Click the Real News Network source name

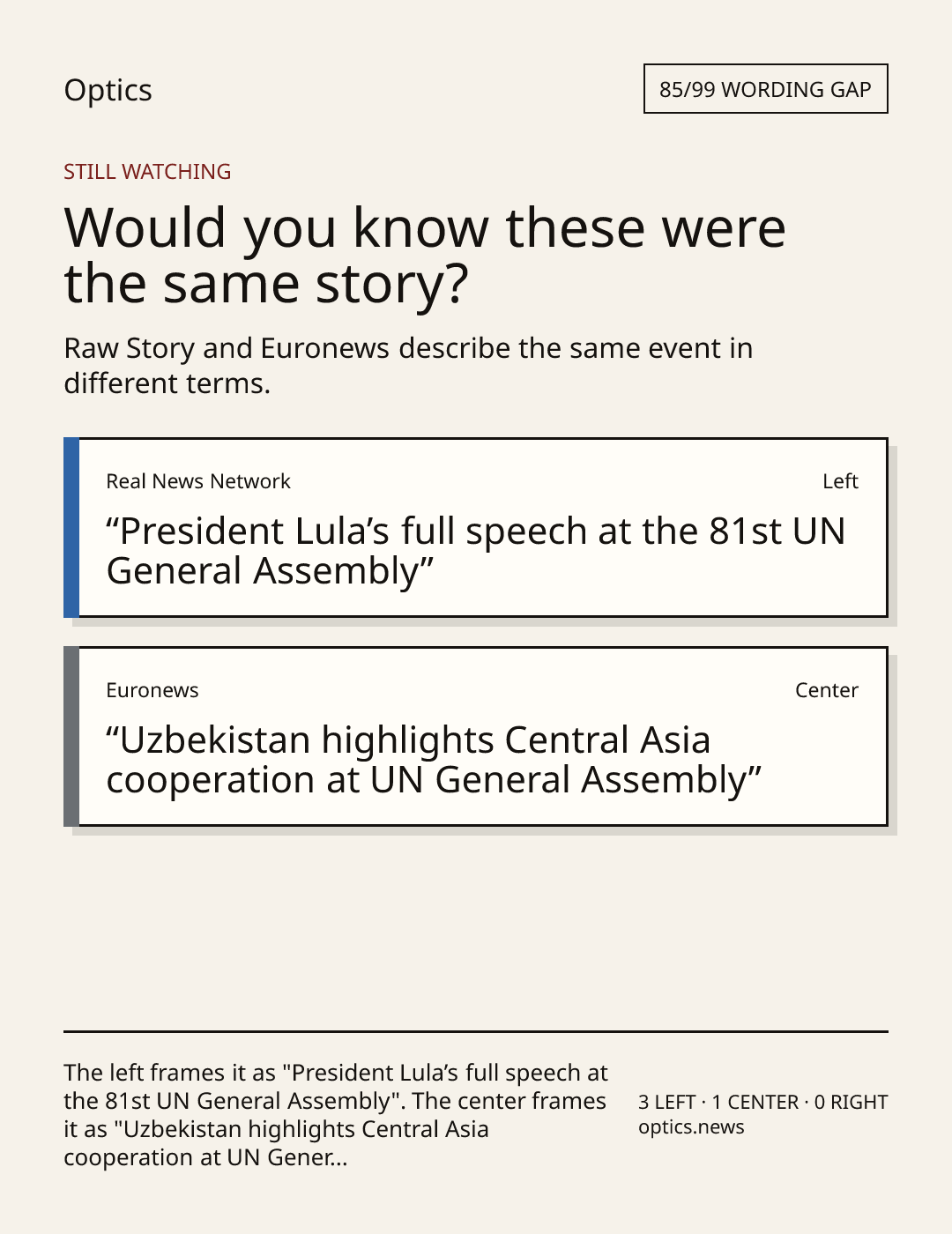[198, 481]
